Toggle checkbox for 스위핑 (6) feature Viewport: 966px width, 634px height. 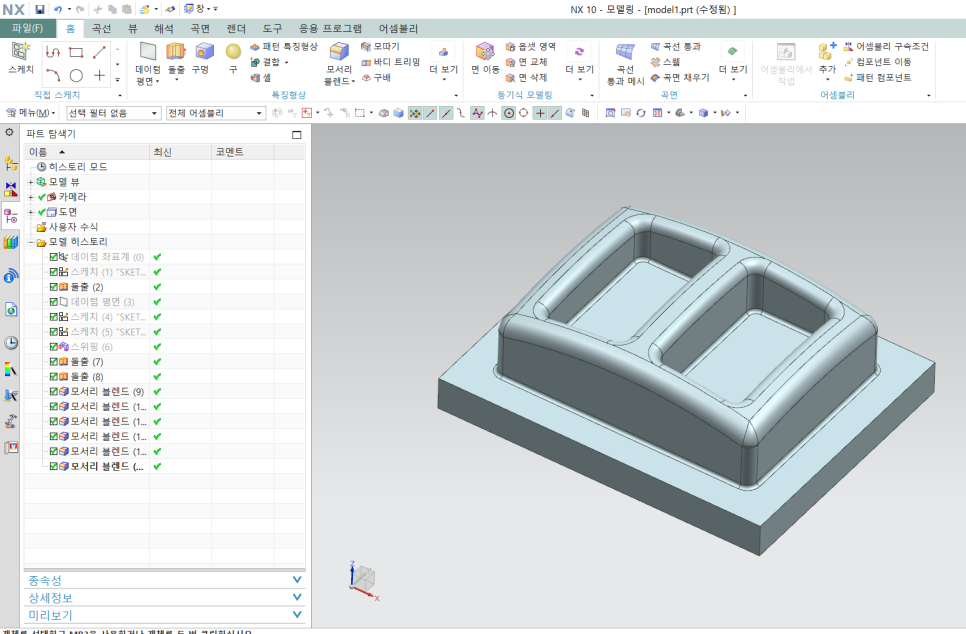[54, 347]
